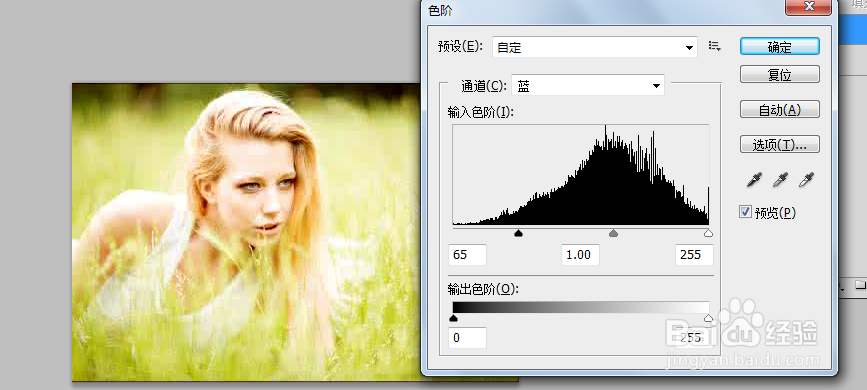Click the 确定 button
The image size is (867, 390).
tap(780, 47)
